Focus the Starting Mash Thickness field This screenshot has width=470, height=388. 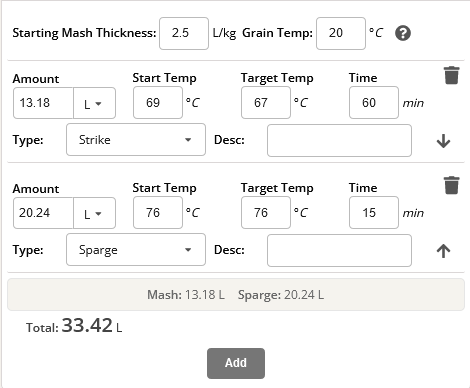pos(184,33)
